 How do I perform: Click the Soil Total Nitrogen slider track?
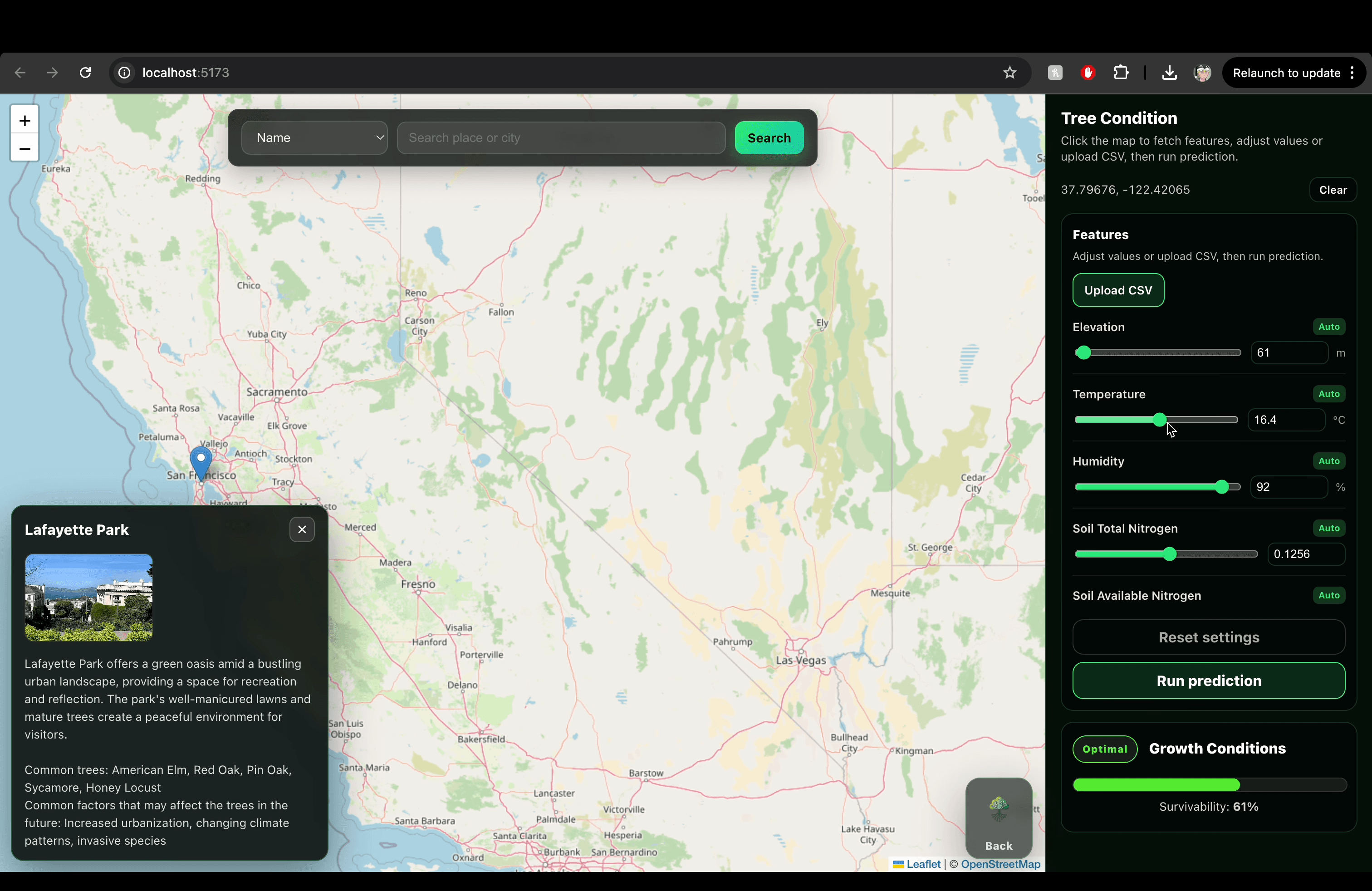[x=1166, y=554]
